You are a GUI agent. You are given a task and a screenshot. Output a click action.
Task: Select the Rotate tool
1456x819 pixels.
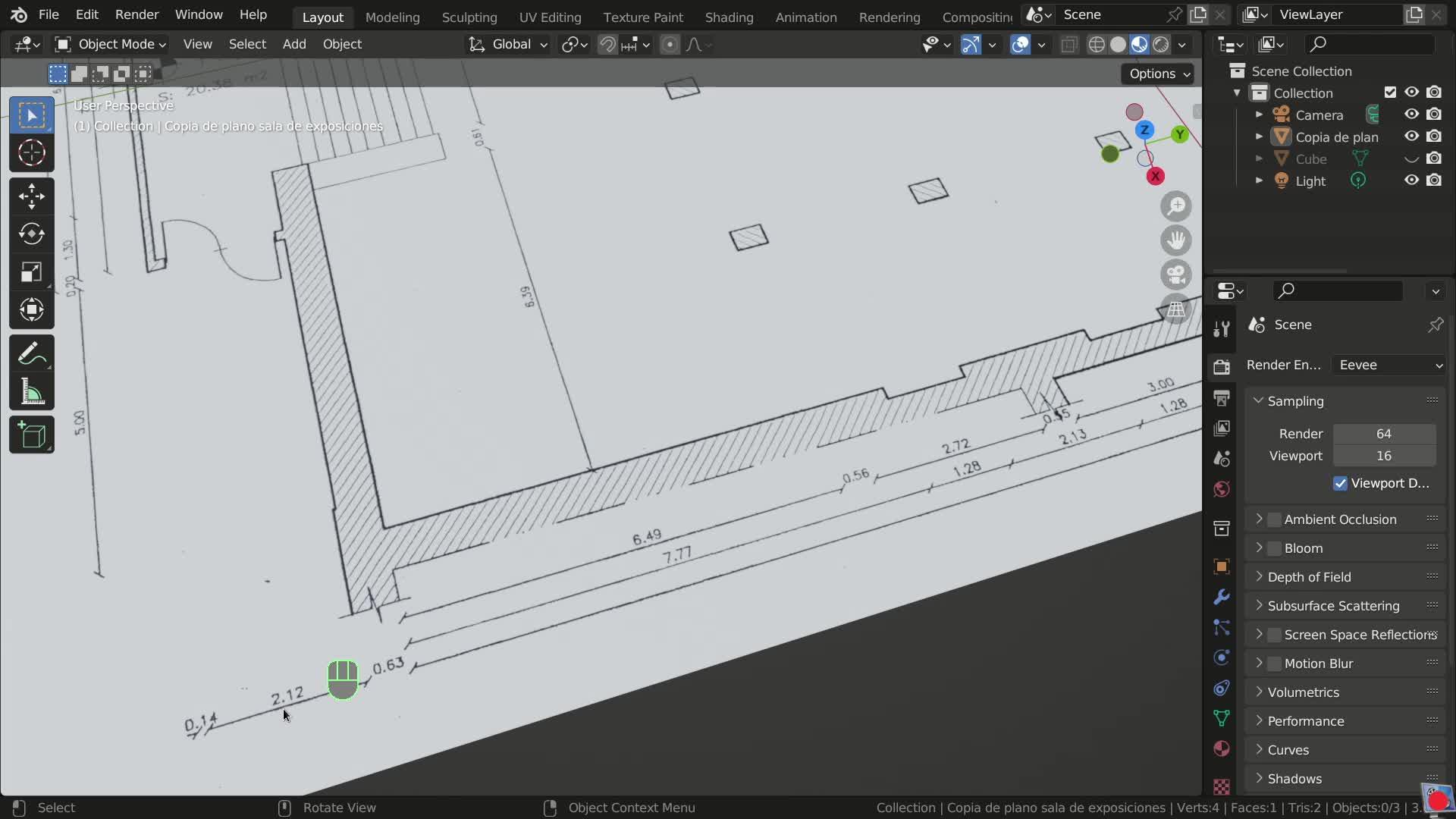click(x=31, y=234)
